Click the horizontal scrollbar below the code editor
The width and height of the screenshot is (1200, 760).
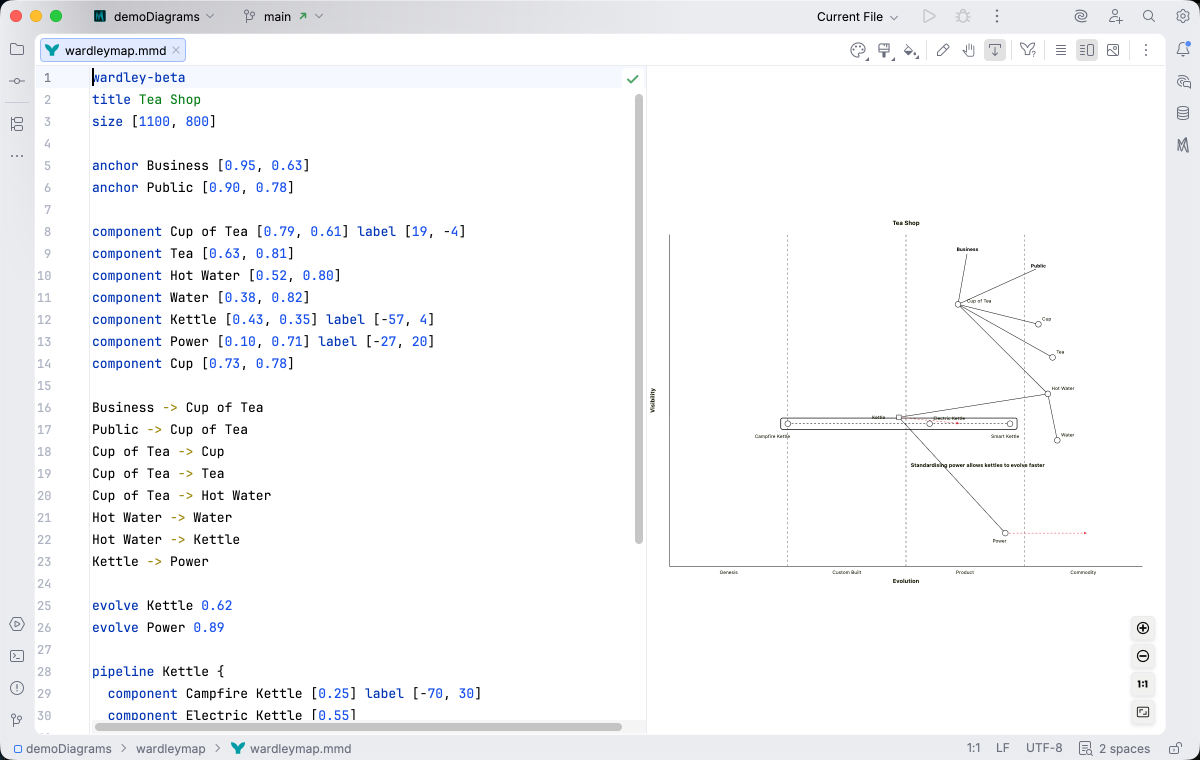(x=350, y=728)
